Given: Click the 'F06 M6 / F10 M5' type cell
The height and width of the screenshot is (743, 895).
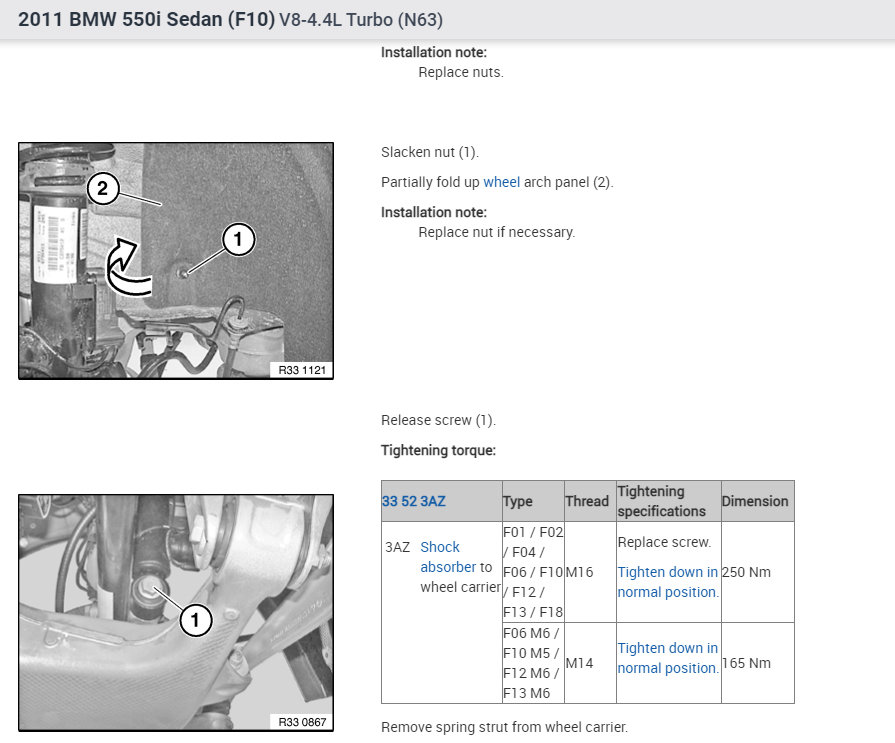Looking at the screenshot, I should [531, 663].
